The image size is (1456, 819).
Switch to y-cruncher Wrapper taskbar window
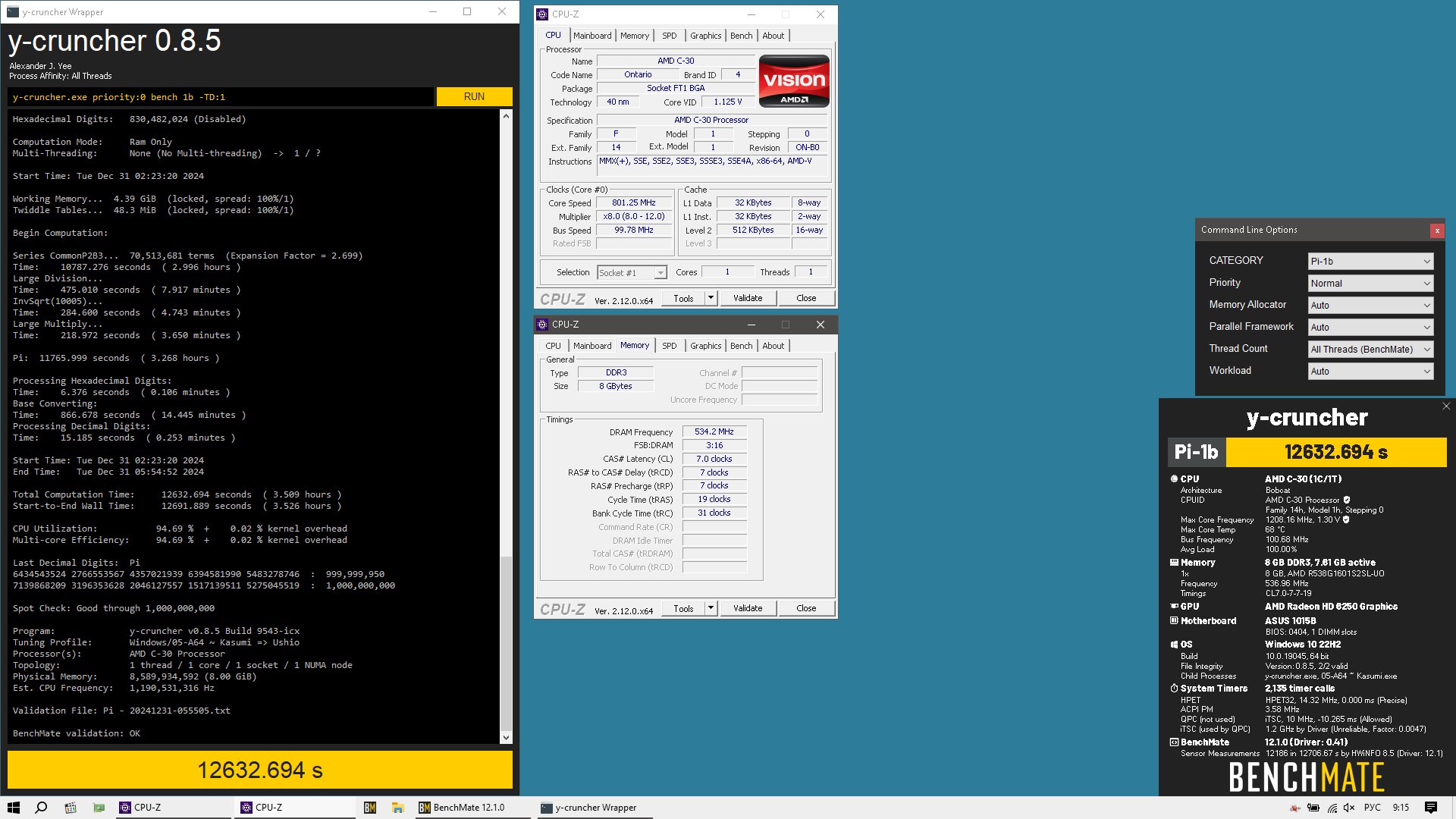pos(595,808)
